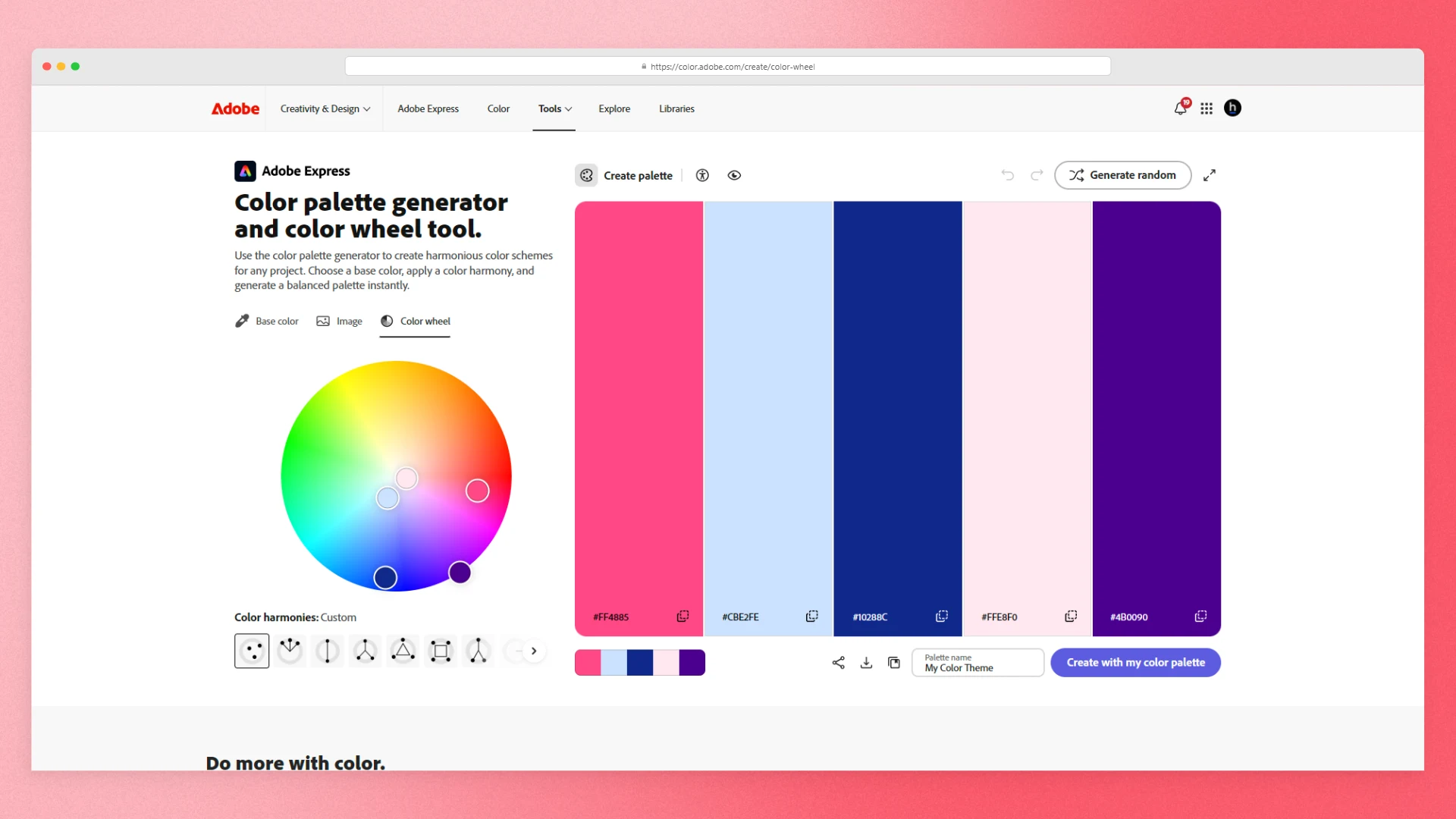Viewport: 1456px width, 819px height.
Task: Click the Adobe logo
Action: click(235, 108)
